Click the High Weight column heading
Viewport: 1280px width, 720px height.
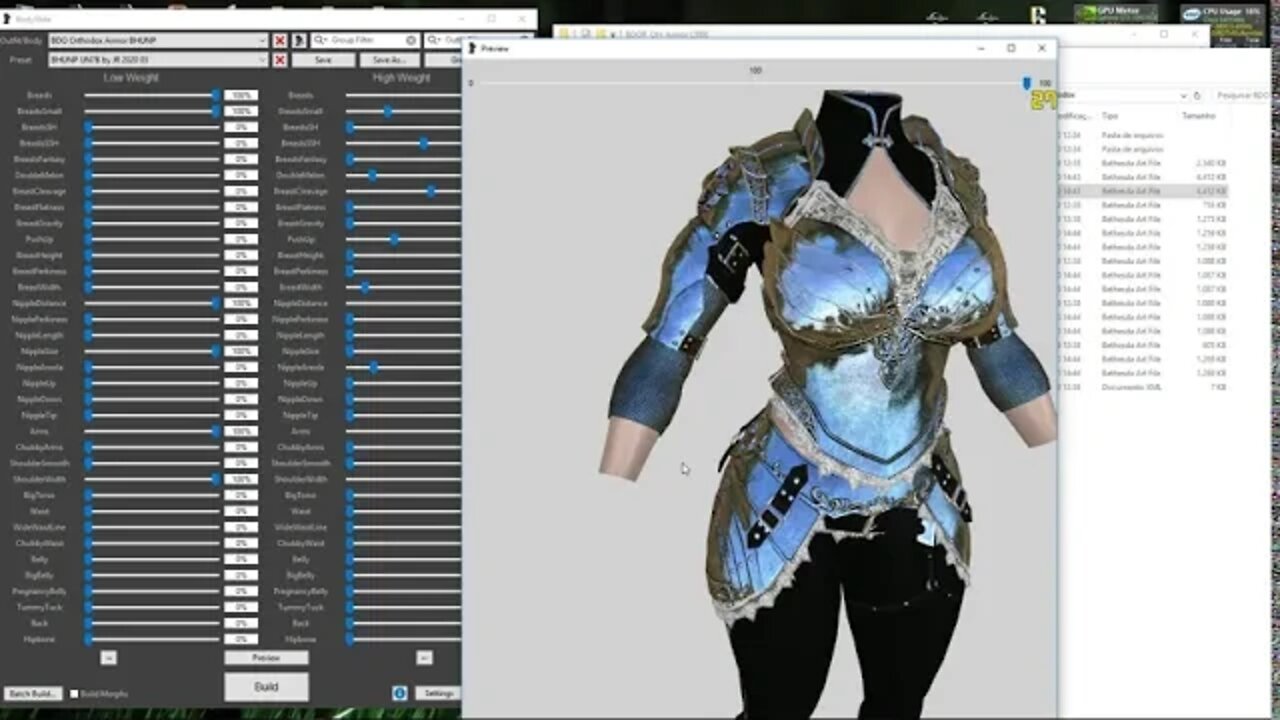[401, 77]
